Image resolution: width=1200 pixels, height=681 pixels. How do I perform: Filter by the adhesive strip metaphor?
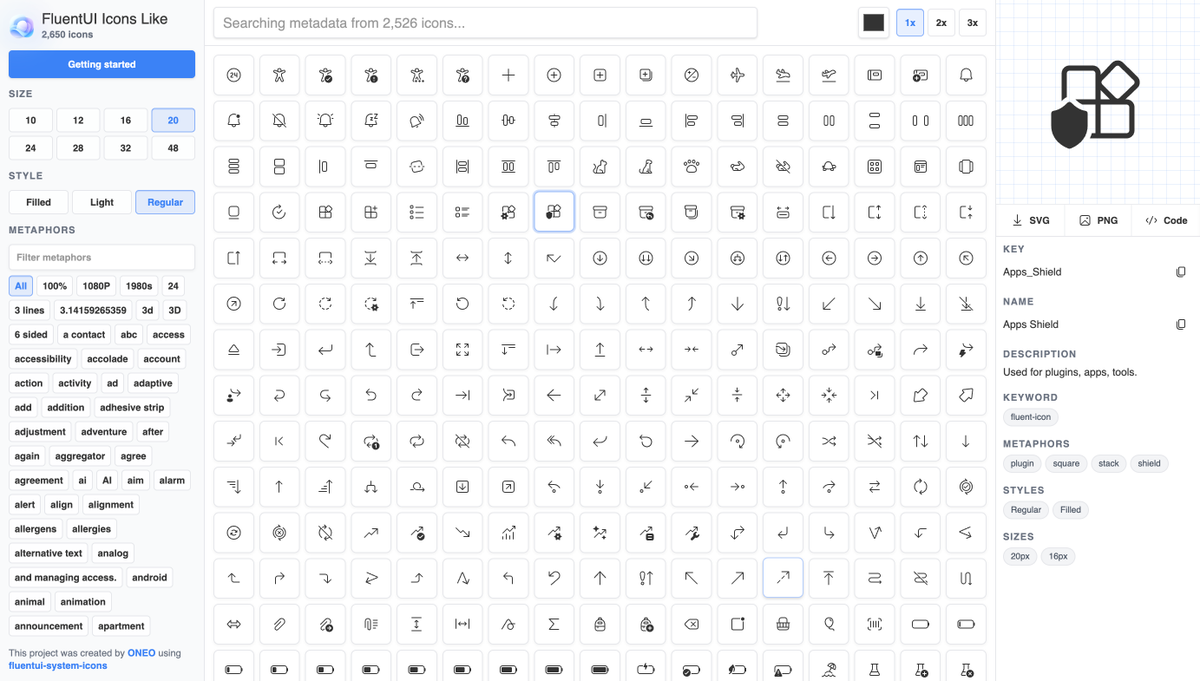click(x=132, y=408)
